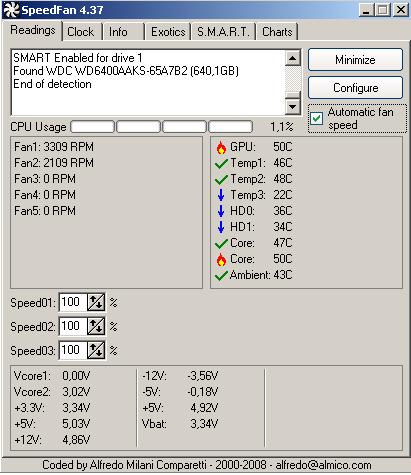Click the Speed02 up/down spinner arrows

point(96,326)
